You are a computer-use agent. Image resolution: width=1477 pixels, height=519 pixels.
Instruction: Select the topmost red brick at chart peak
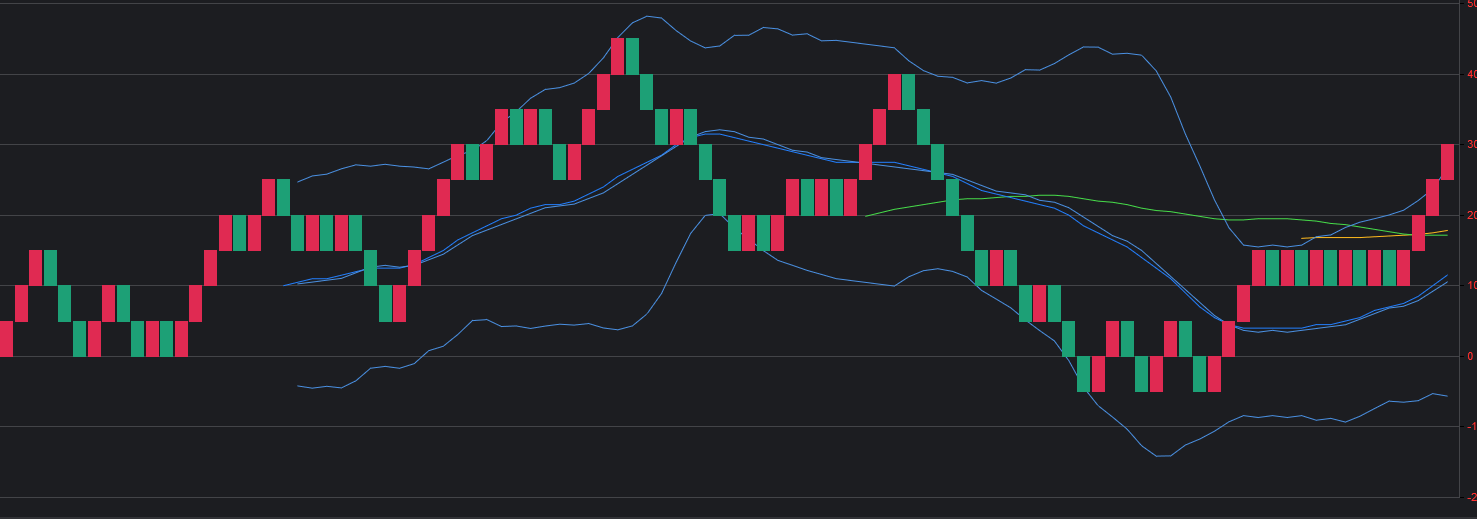click(x=617, y=56)
